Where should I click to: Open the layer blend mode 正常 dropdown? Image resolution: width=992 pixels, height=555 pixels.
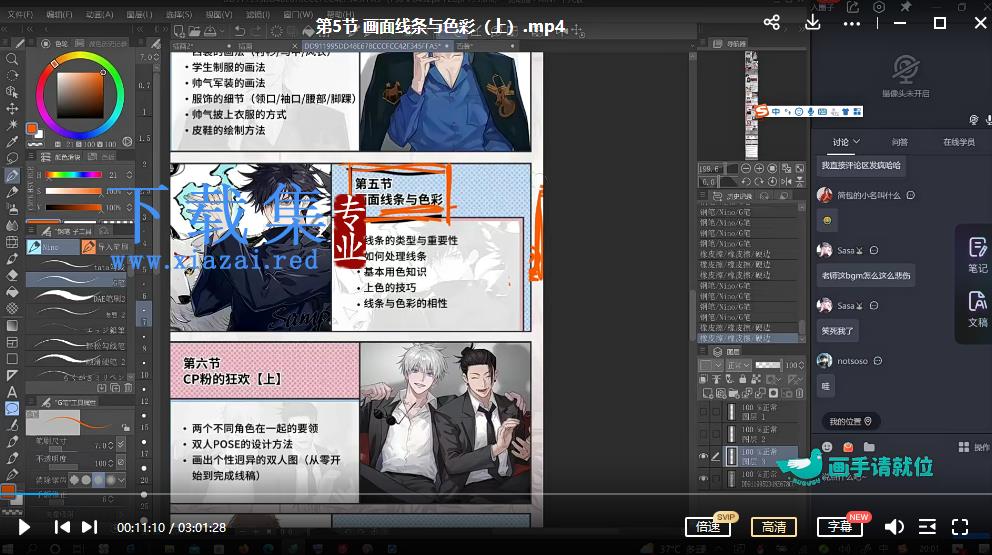pyautogui.click(x=738, y=365)
